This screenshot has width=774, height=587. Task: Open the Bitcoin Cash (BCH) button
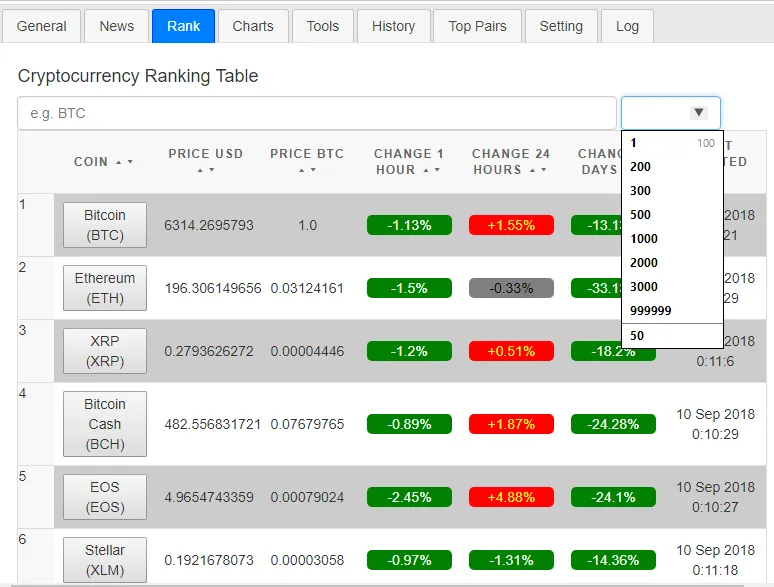105,424
